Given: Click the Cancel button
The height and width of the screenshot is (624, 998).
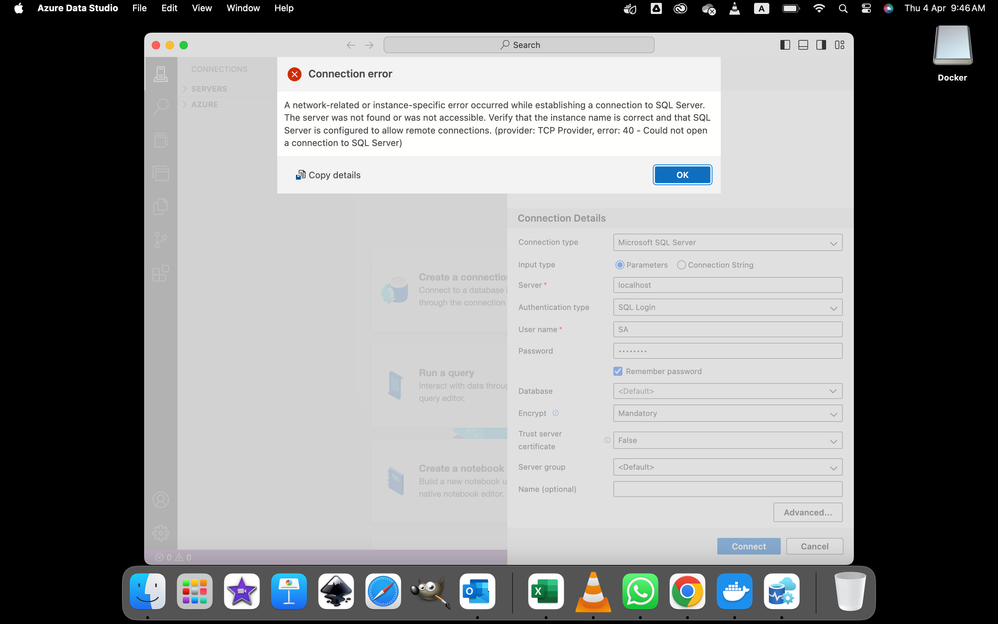Looking at the screenshot, I should [815, 546].
